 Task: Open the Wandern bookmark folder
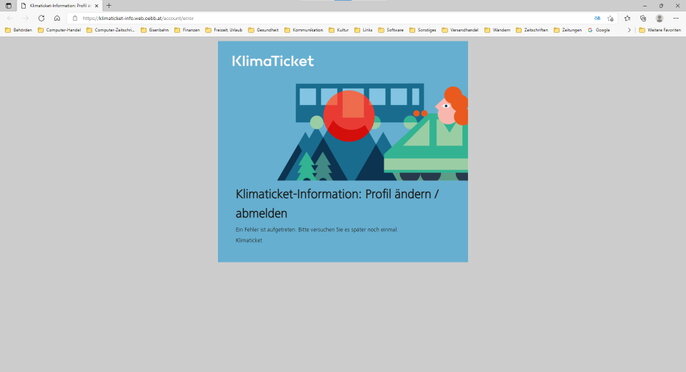pyautogui.click(x=497, y=30)
